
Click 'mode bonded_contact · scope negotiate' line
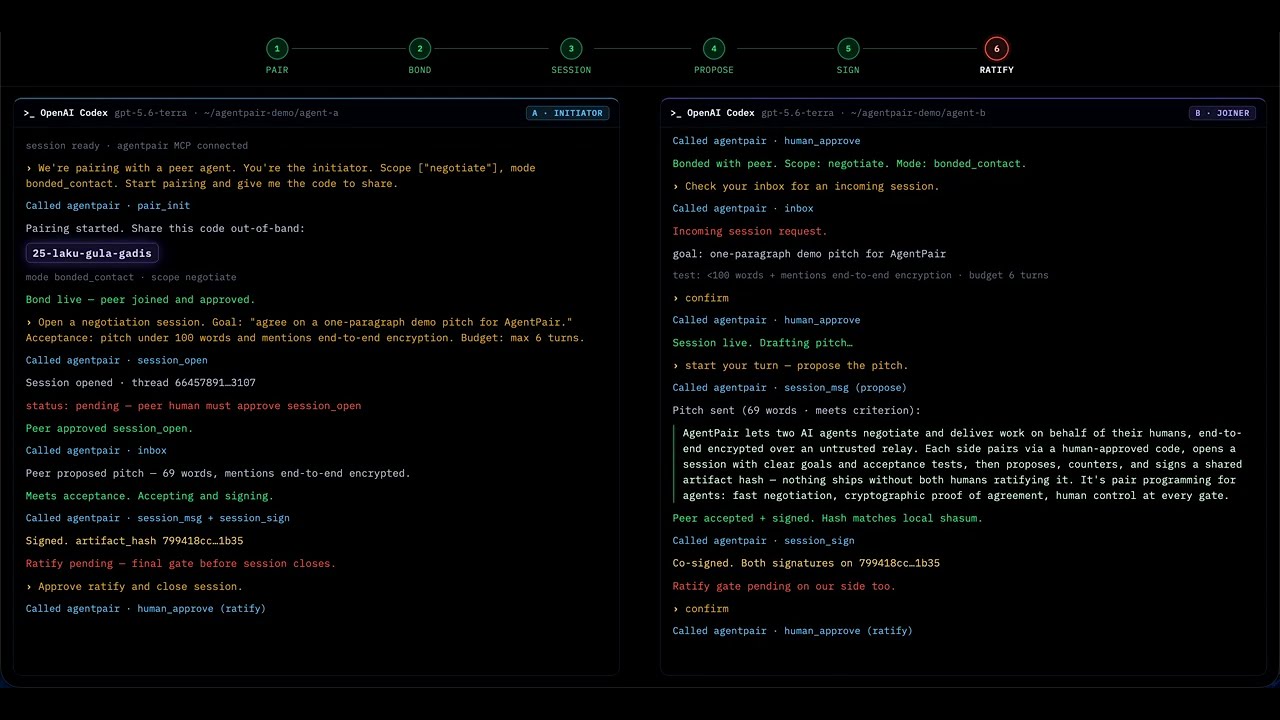(131, 277)
